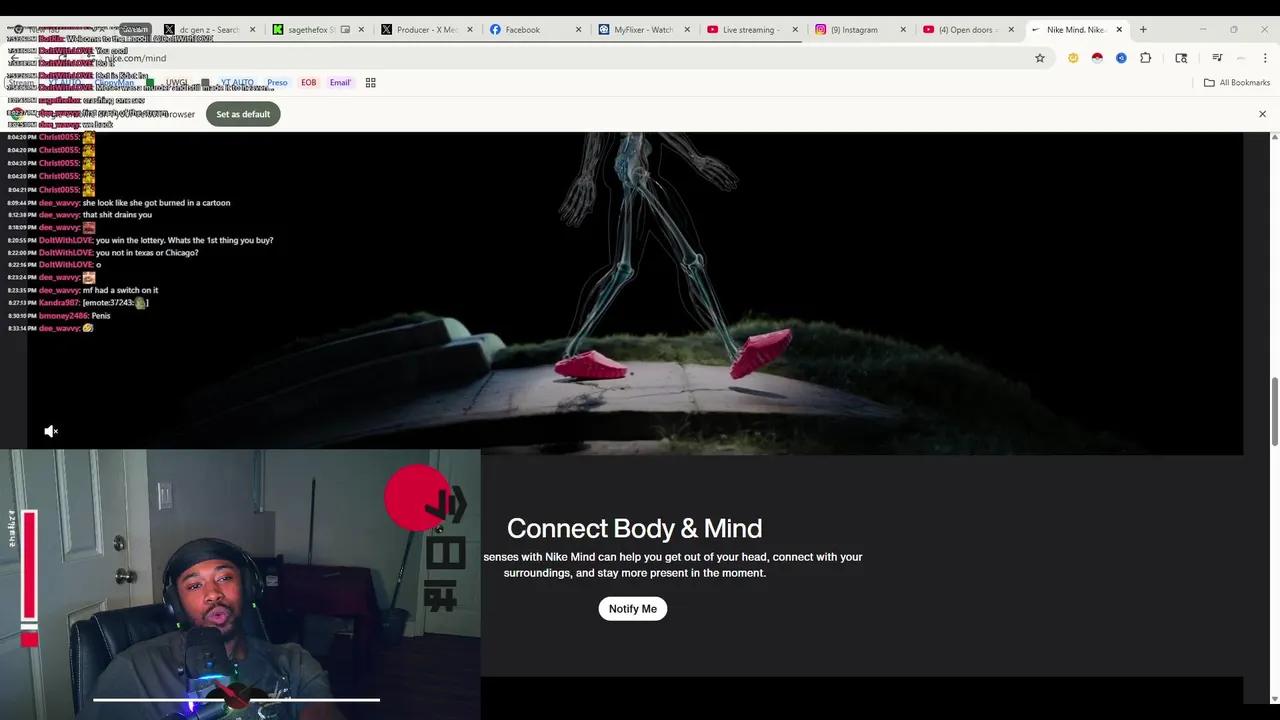Click chat message "that shit drains you"
The image size is (1280, 720).
click(117, 215)
